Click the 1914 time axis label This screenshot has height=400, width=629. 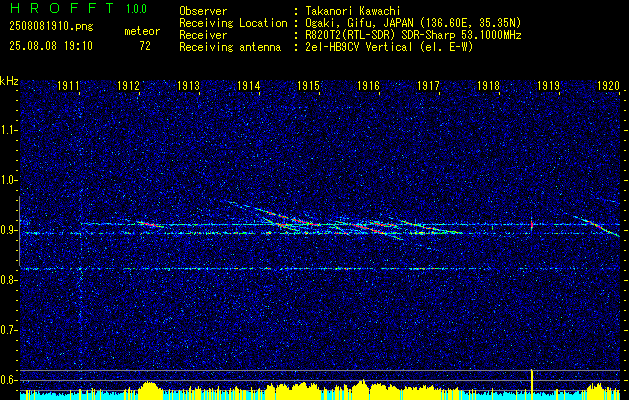tap(249, 86)
